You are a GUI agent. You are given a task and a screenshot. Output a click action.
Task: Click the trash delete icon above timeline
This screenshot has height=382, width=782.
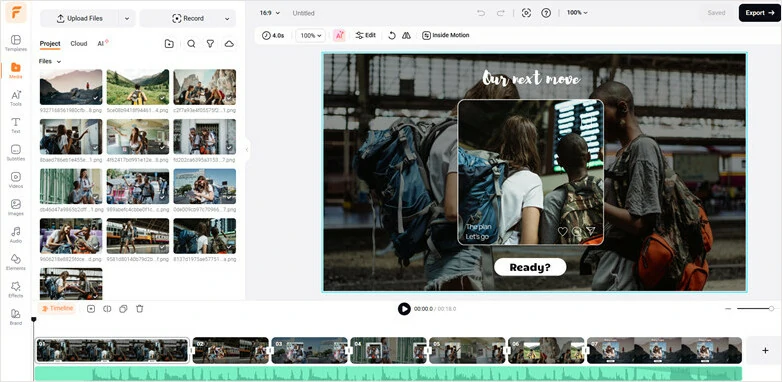(x=140, y=309)
